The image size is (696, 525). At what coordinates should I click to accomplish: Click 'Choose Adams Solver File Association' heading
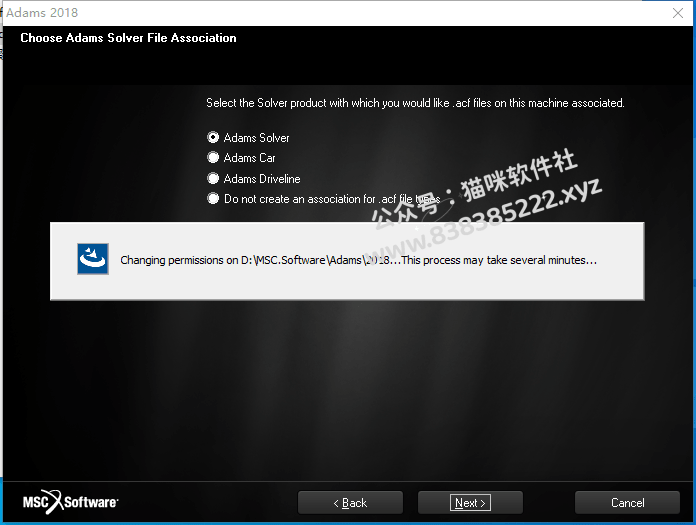click(x=128, y=38)
